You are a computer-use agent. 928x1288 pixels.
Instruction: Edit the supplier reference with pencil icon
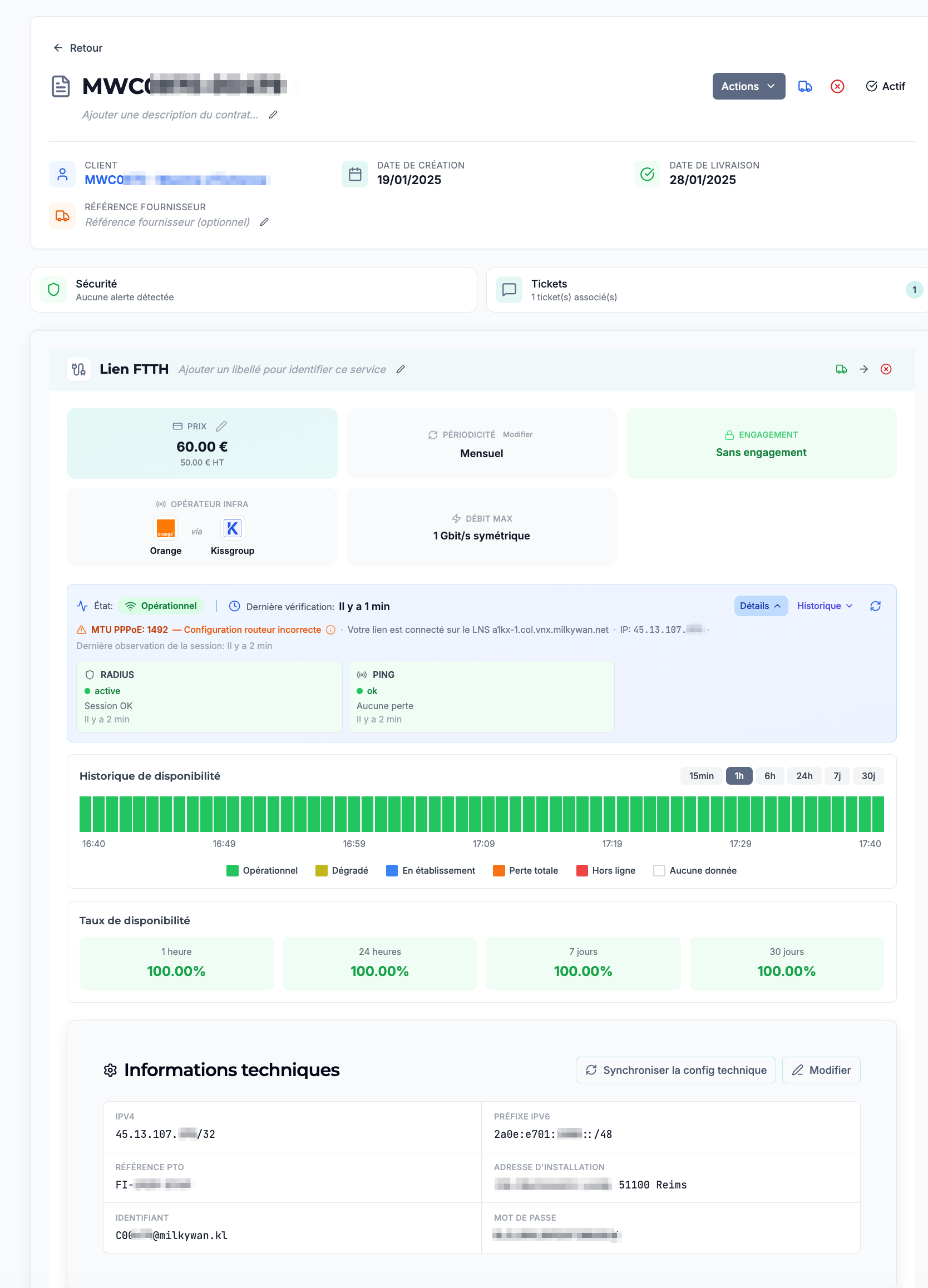point(264,222)
